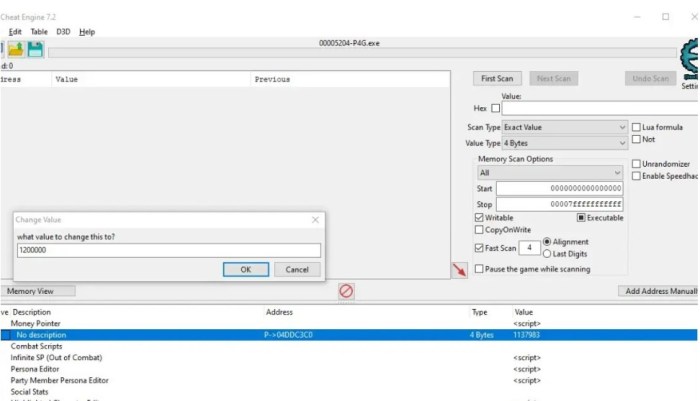Image resolution: width=700 pixels, height=401 pixels.
Task: Select the Social Stats entry
Action: click(x=29, y=392)
